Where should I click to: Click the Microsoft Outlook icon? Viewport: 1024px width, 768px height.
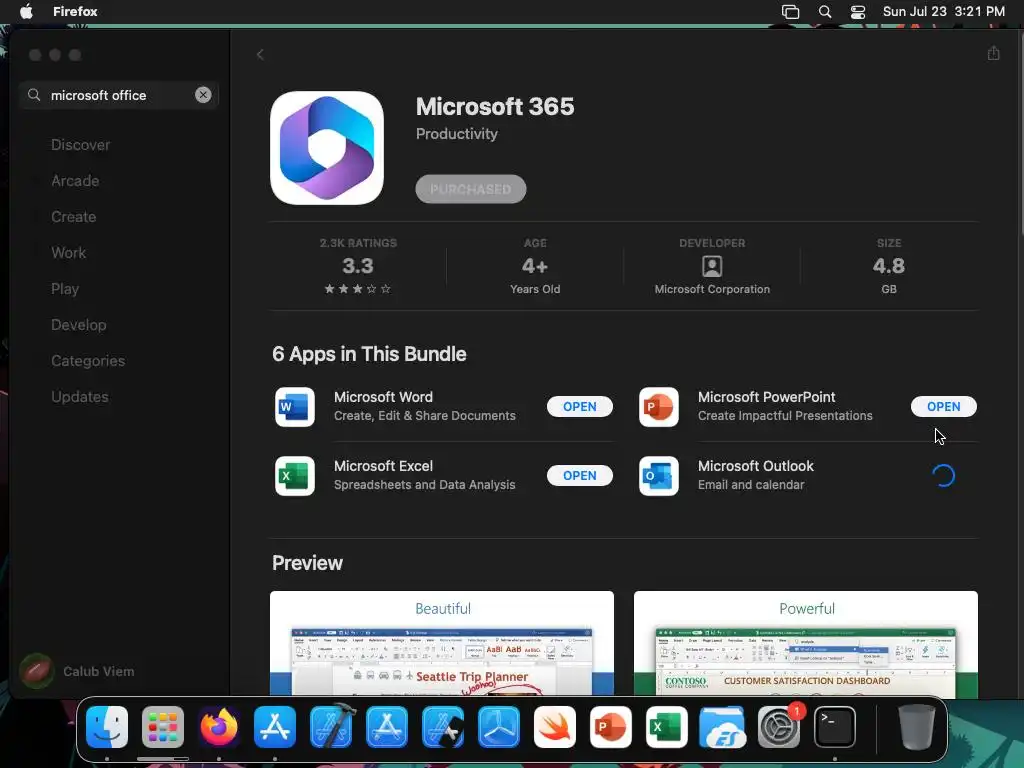pos(658,476)
